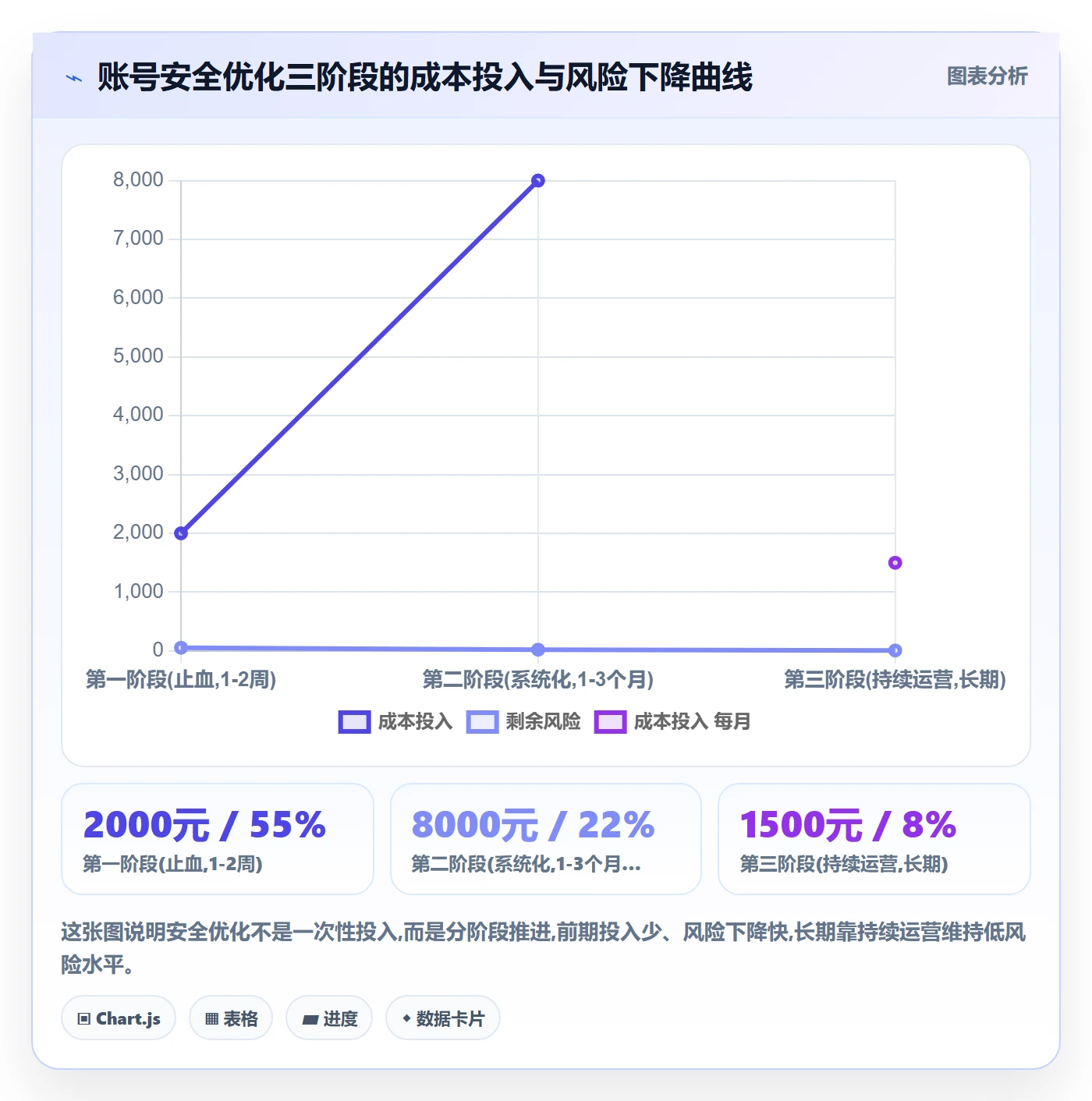The width and height of the screenshot is (1092, 1101).
Task: Click the 数据卡片 tag
Action: pyautogui.click(x=443, y=1018)
